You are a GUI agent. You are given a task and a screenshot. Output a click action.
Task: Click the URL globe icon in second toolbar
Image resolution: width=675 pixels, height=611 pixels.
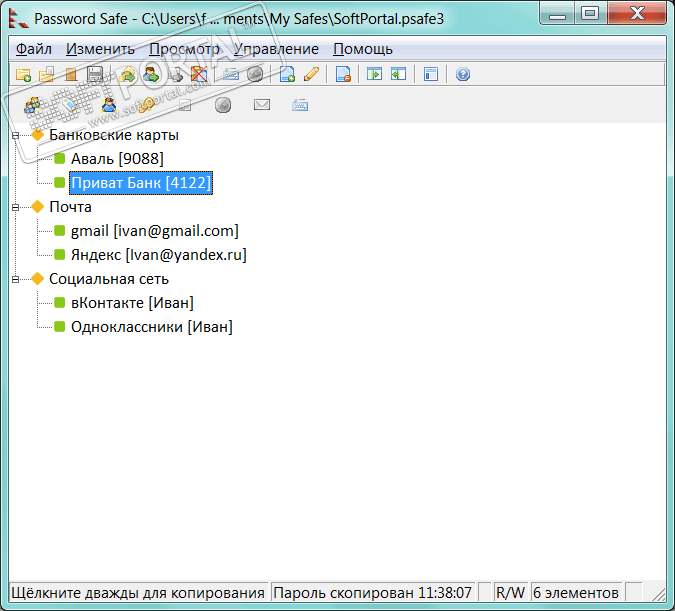click(x=223, y=105)
